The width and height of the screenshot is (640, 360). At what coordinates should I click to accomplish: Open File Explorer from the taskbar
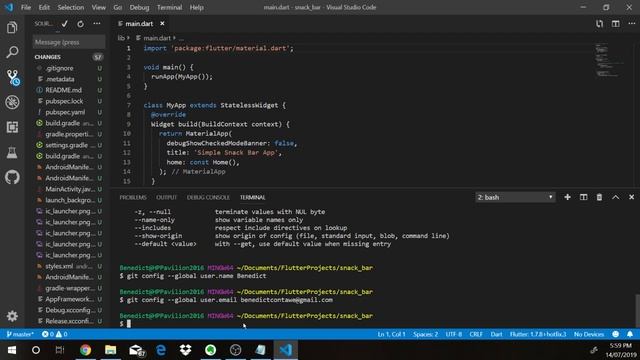pos(111,350)
